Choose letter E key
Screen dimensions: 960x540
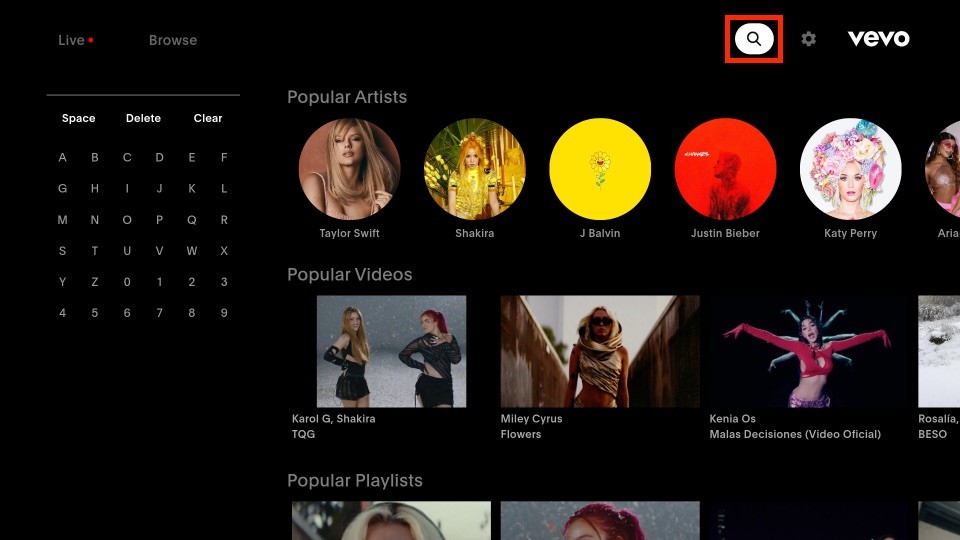192,157
